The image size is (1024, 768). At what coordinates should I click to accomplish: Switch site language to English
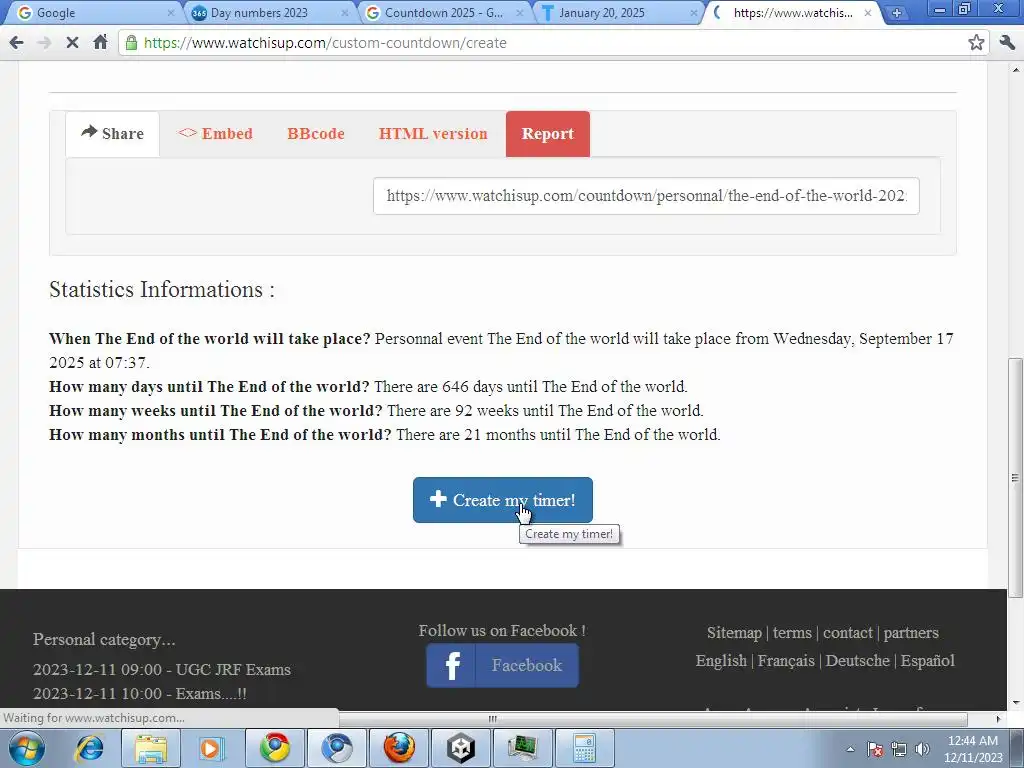tap(721, 661)
